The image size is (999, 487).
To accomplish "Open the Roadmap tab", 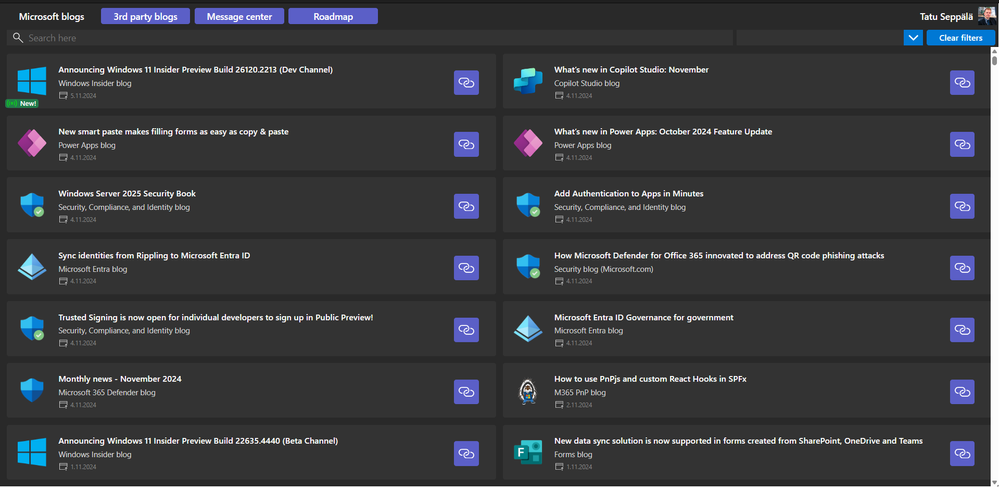I will 333,17.
